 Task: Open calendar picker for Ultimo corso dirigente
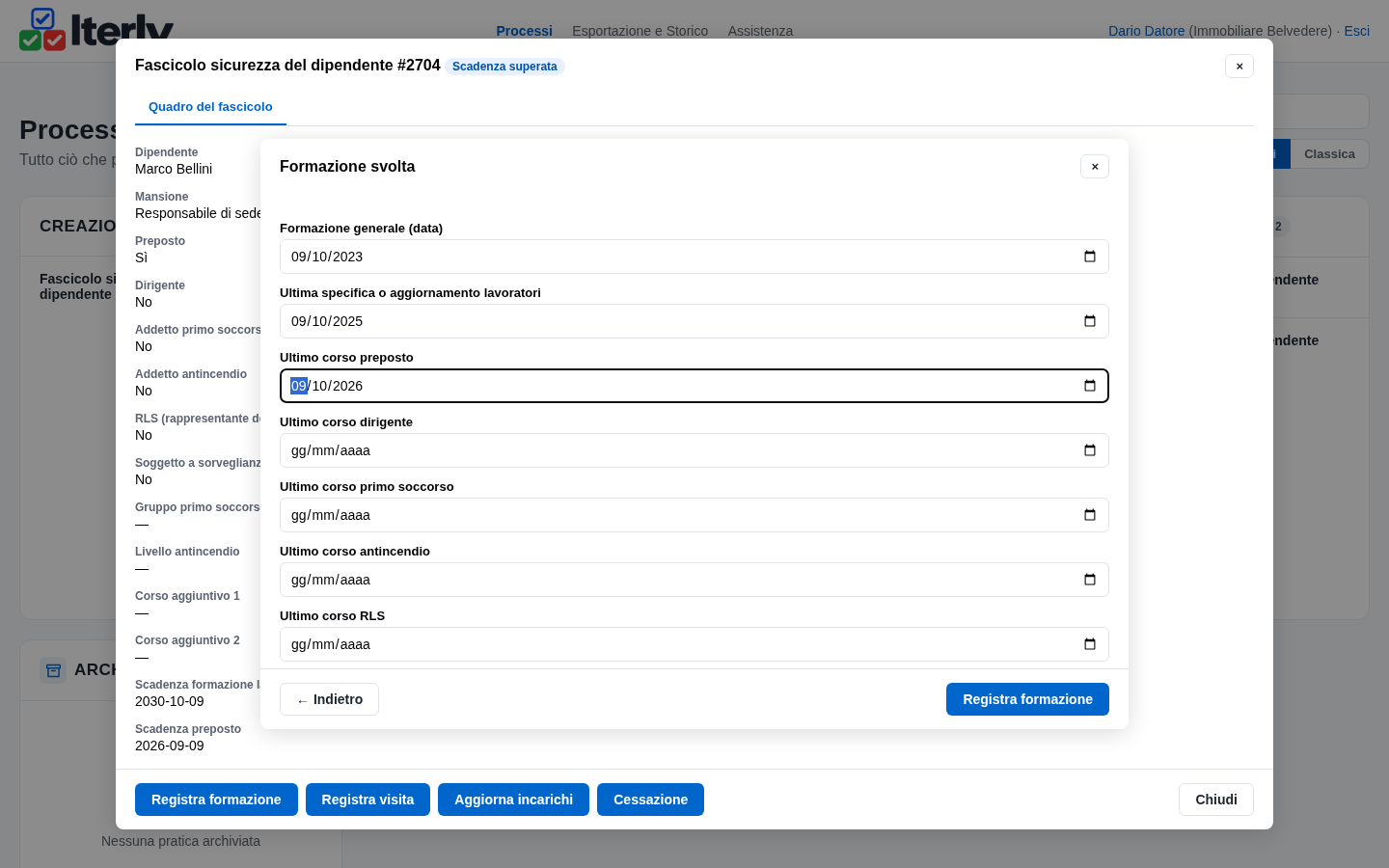click(x=1090, y=450)
